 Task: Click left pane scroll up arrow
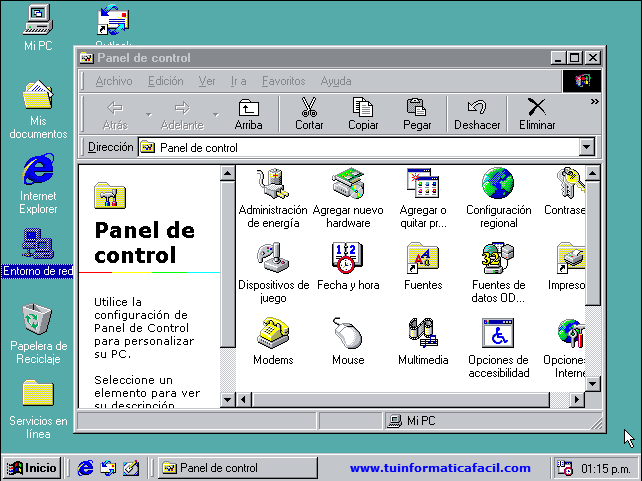coord(227,173)
